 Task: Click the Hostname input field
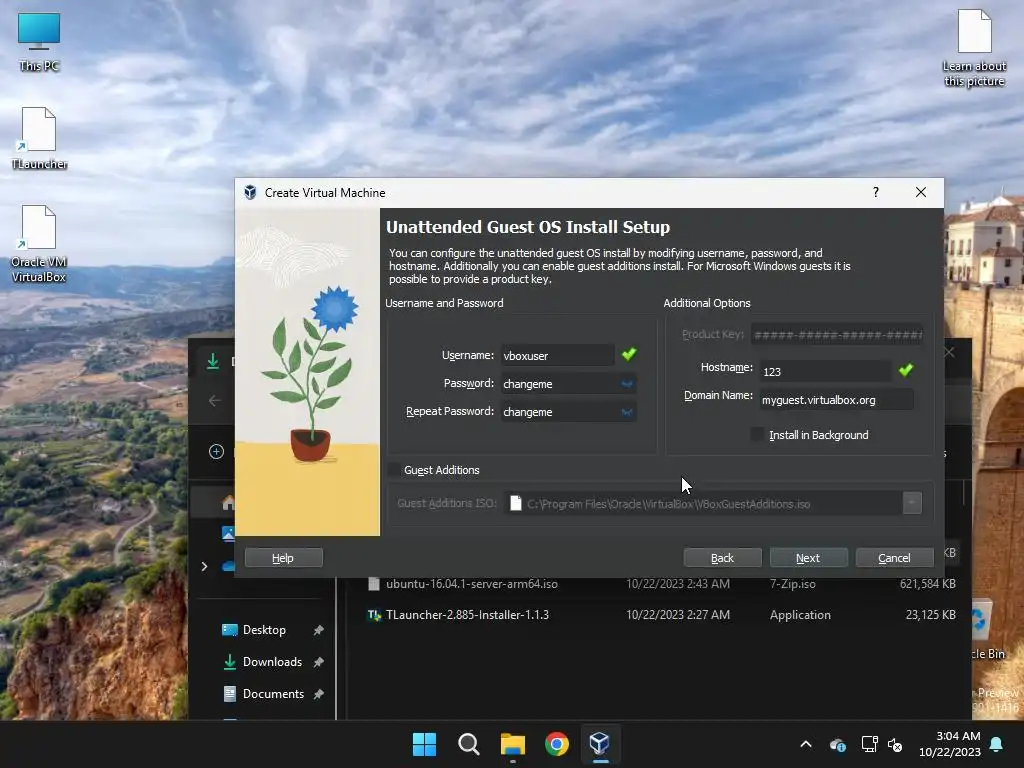[x=825, y=371]
